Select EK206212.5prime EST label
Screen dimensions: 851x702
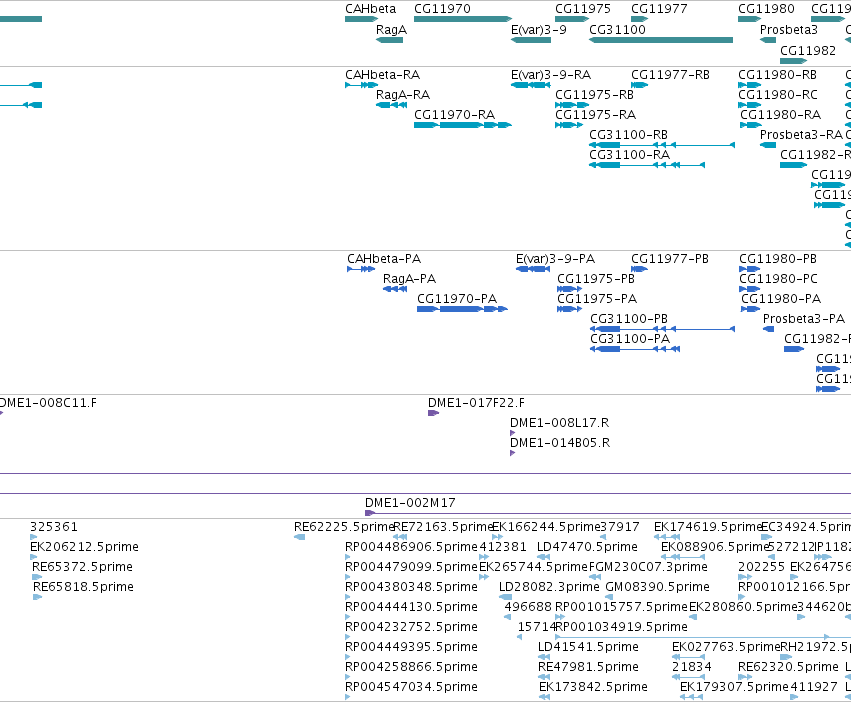[85, 547]
